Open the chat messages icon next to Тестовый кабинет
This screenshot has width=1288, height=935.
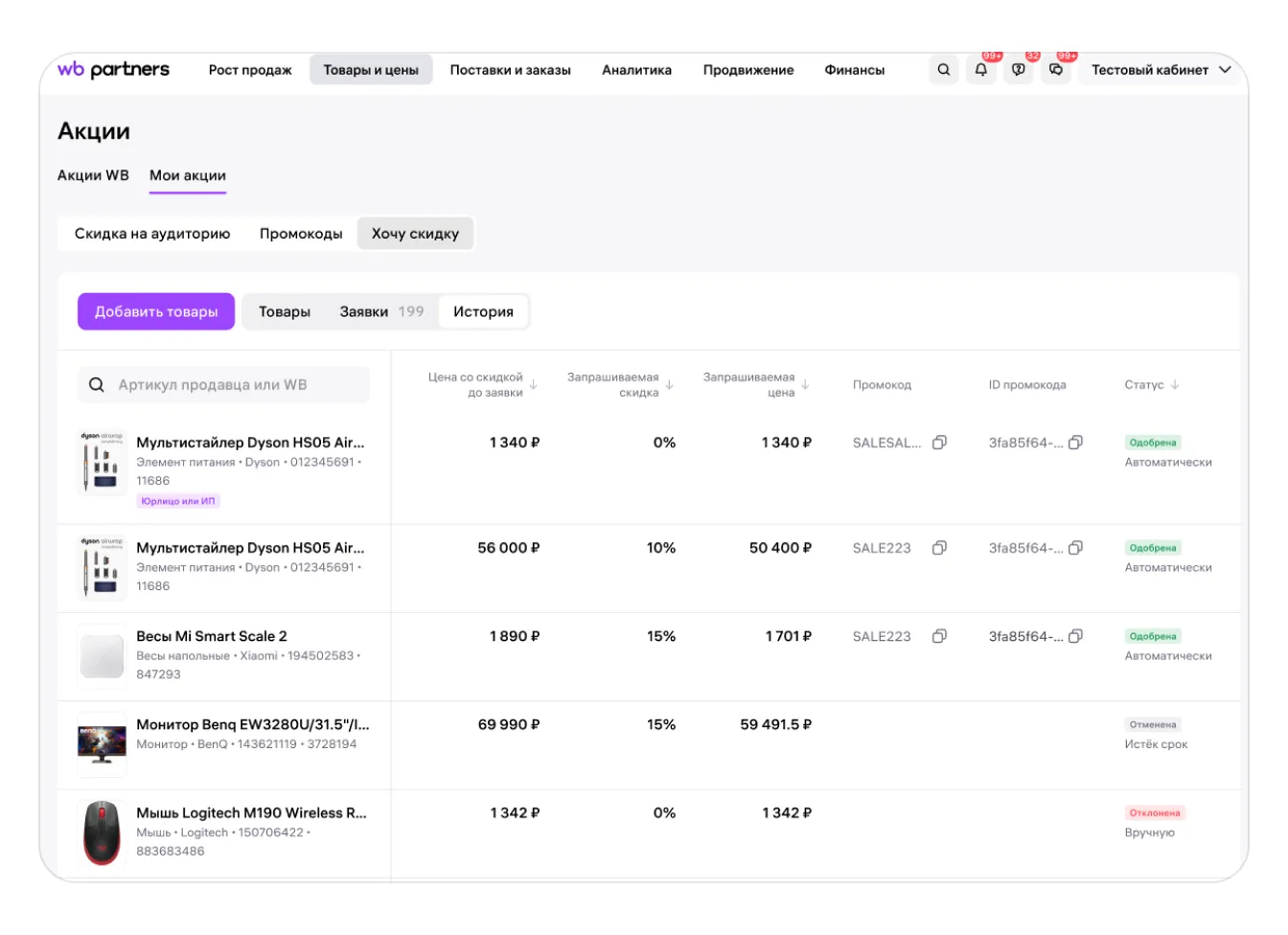[1056, 70]
